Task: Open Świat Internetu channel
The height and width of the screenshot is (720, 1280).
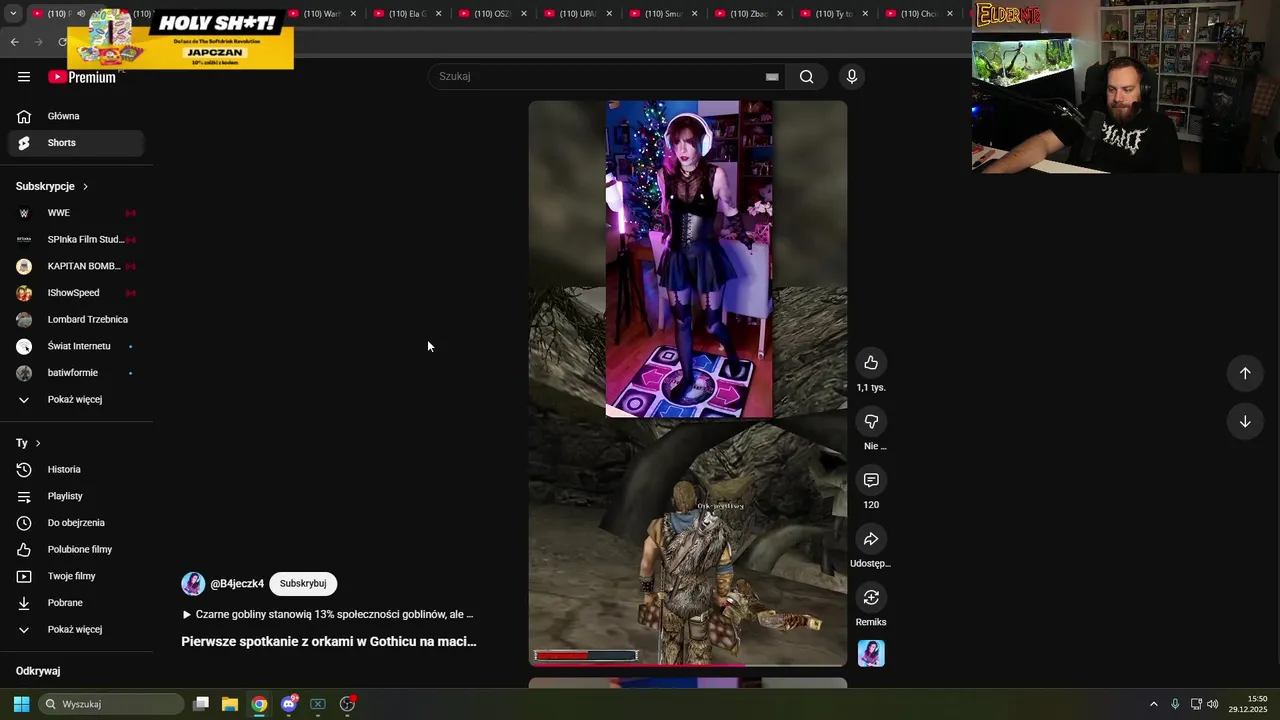Action: pos(76,346)
